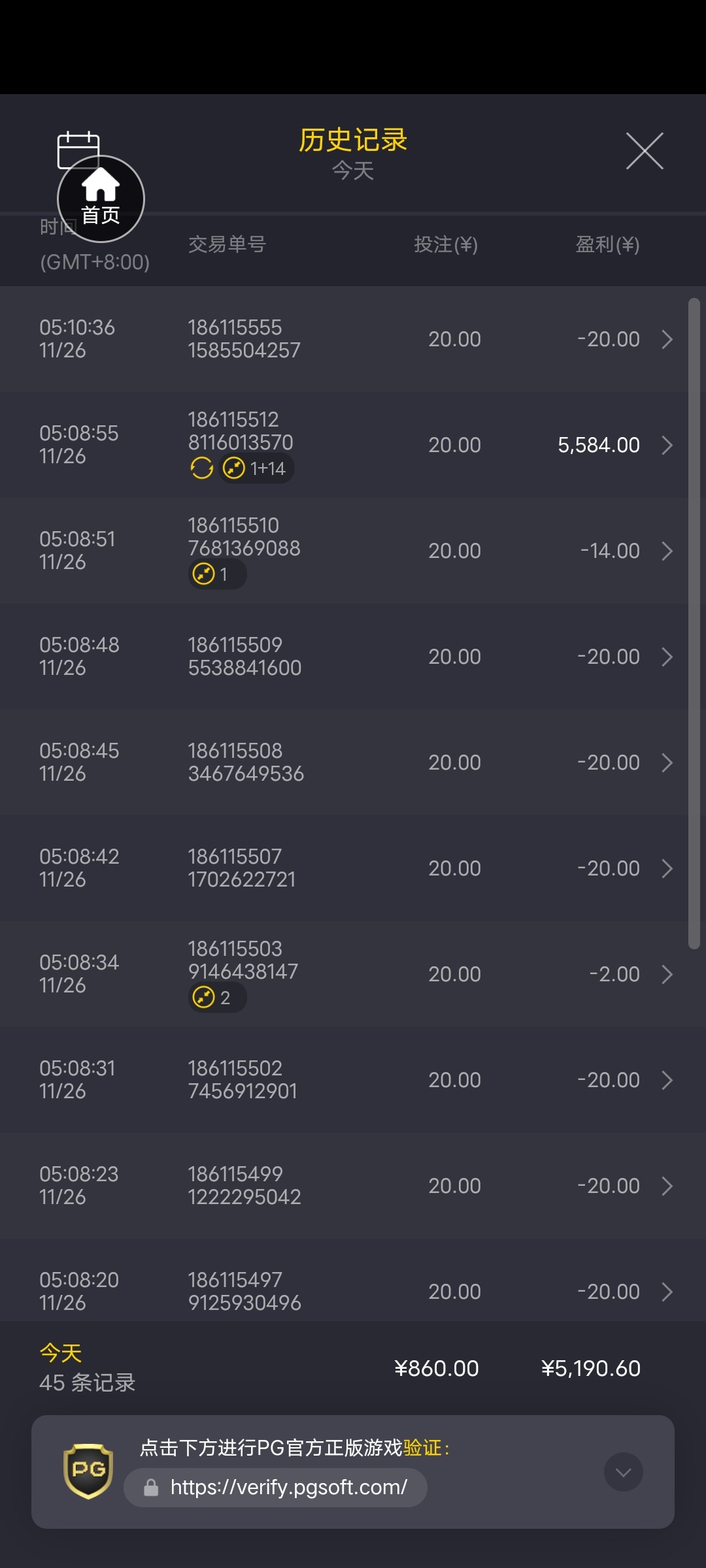Screen dimensions: 706x1568
Task: Tap the feature badge on the 05:08:51 record
Action: click(x=216, y=574)
